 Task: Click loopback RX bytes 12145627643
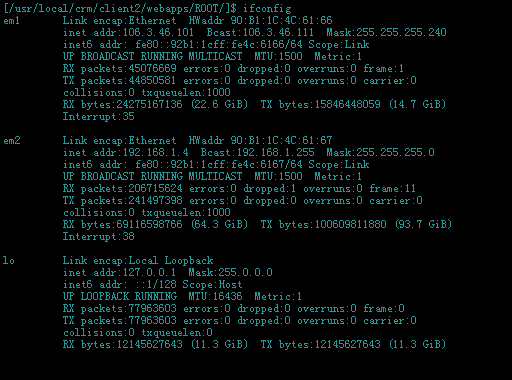click(149, 344)
